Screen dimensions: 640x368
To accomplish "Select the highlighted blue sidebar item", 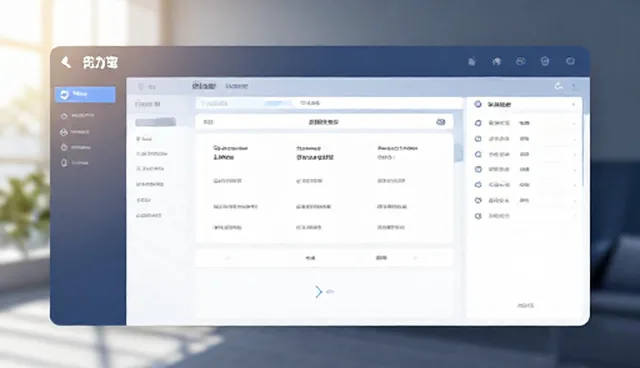I will point(85,94).
